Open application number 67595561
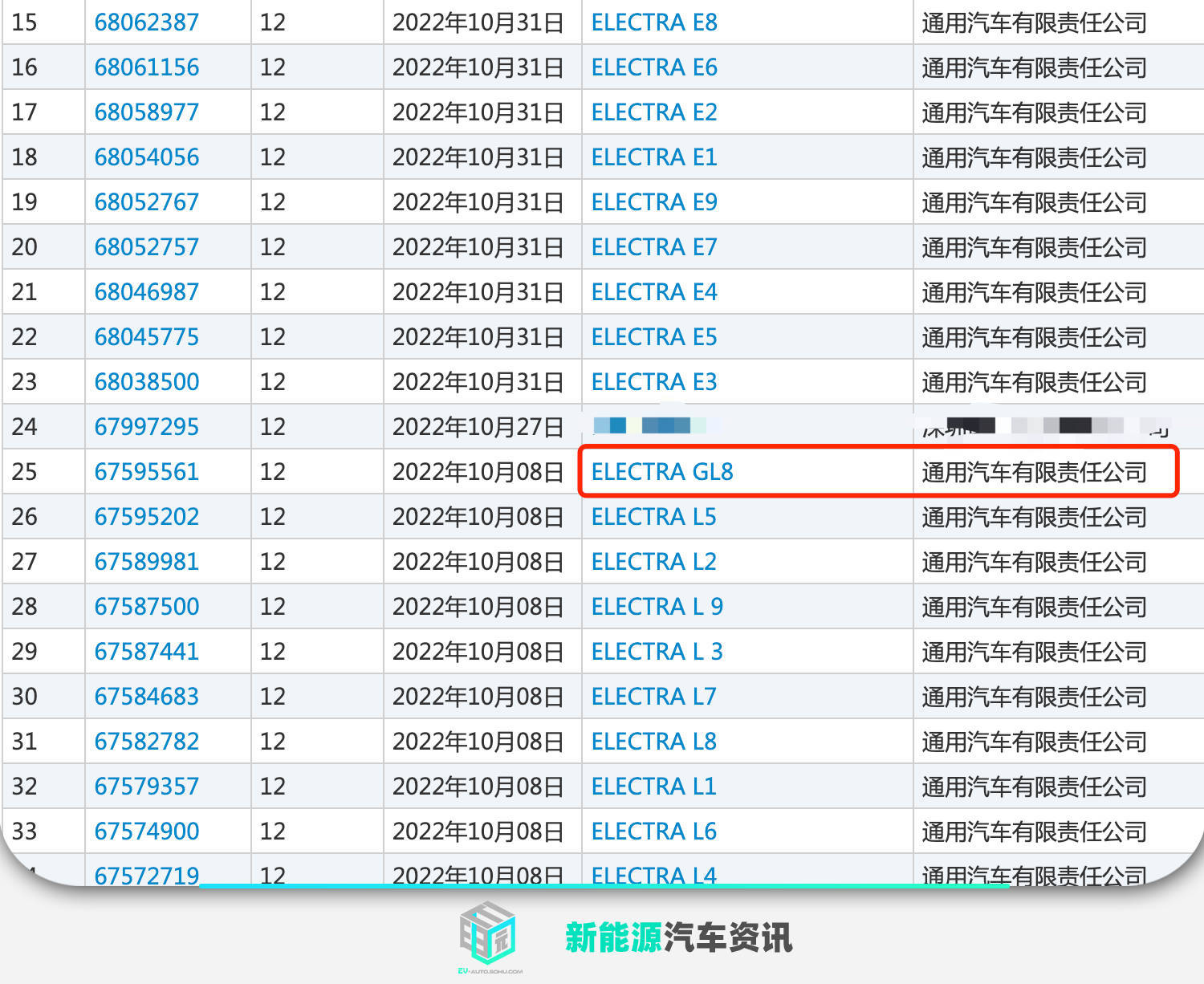The height and width of the screenshot is (984, 1204). click(x=146, y=472)
